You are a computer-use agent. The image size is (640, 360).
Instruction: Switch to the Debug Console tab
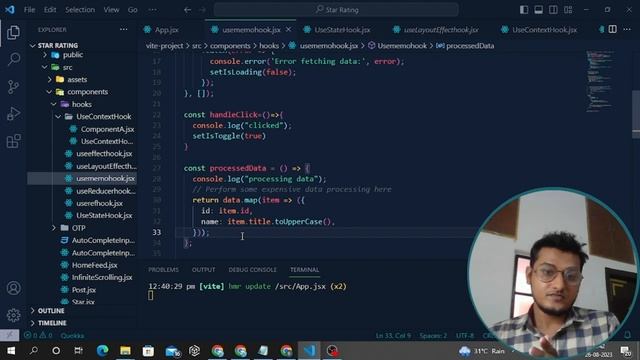(252, 270)
